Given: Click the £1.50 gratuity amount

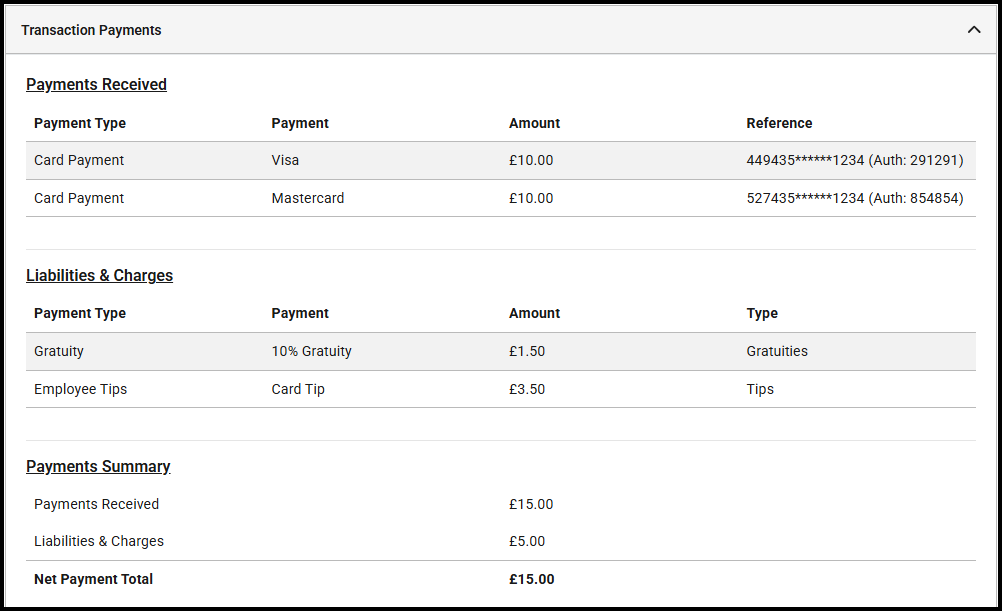Looking at the screenshot, I should point(527,352).
